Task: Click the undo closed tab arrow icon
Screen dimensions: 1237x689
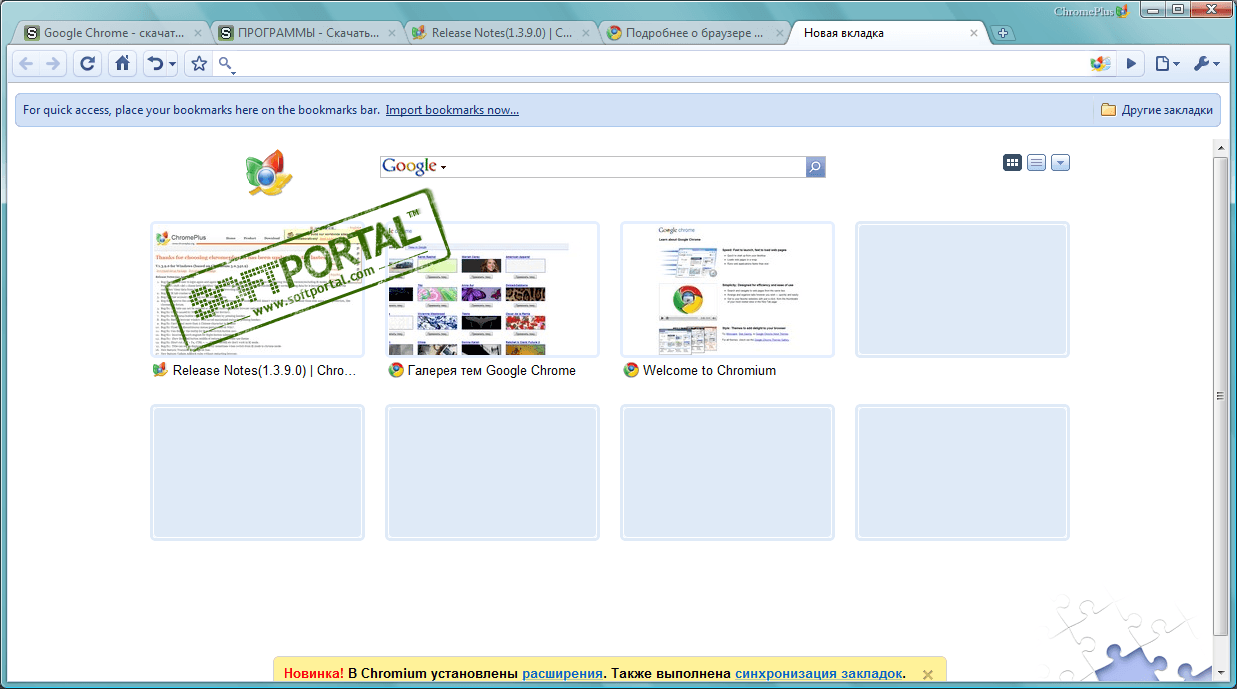Action: point(155,64)
